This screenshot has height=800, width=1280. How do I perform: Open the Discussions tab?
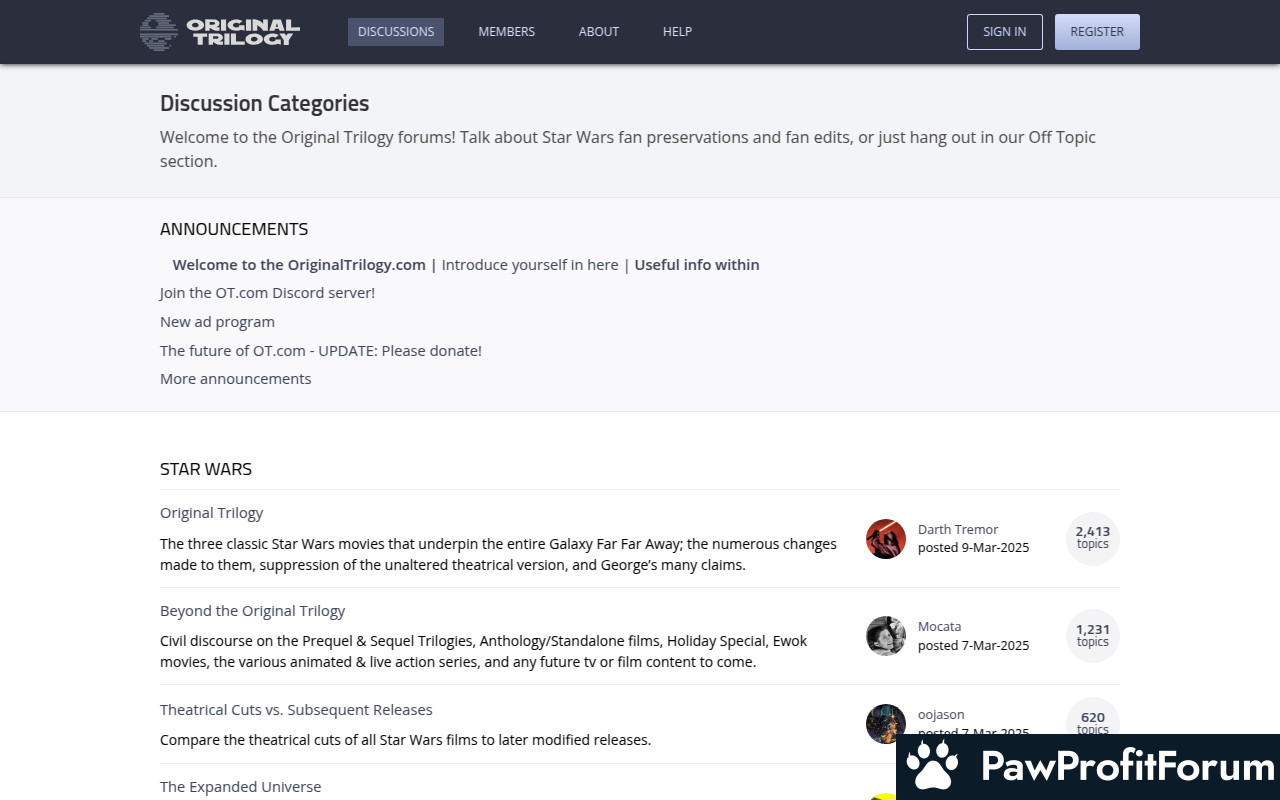[x=396, y=32]
